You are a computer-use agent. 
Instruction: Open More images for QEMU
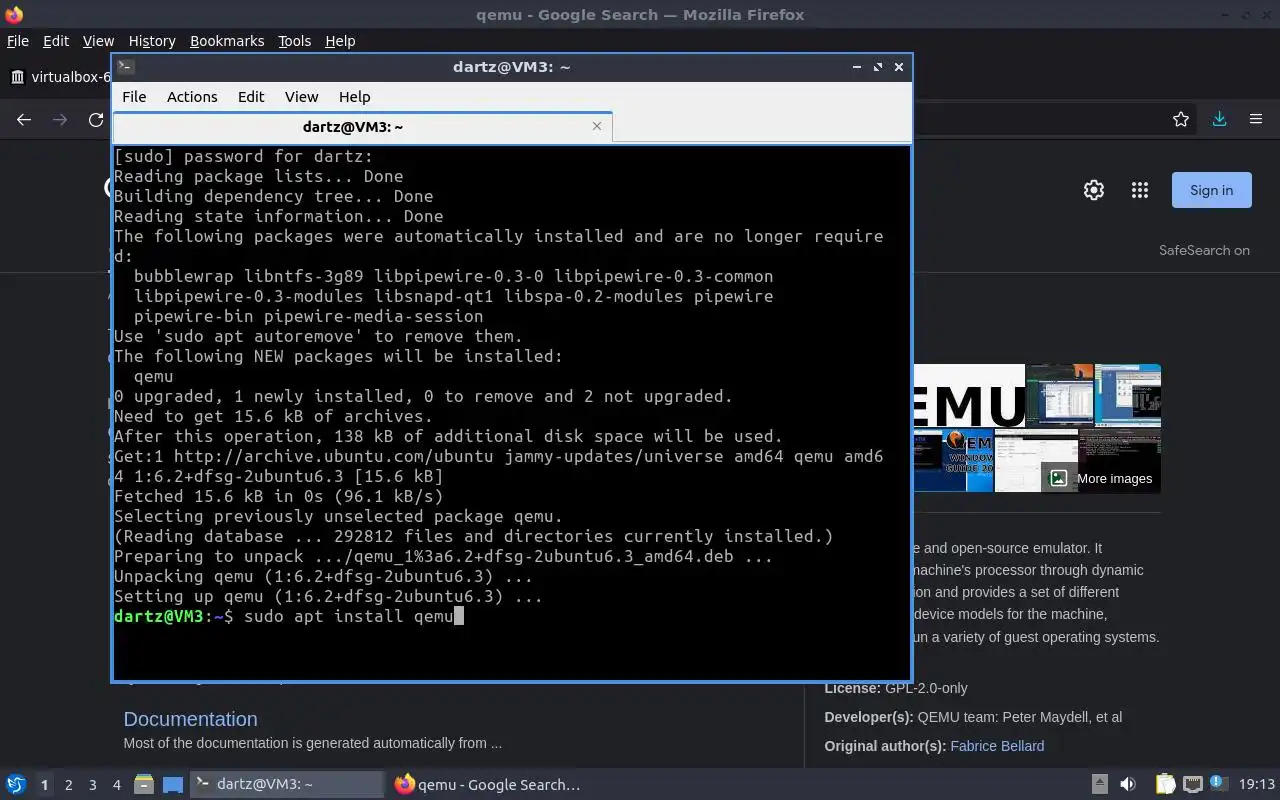point(1101,478)
